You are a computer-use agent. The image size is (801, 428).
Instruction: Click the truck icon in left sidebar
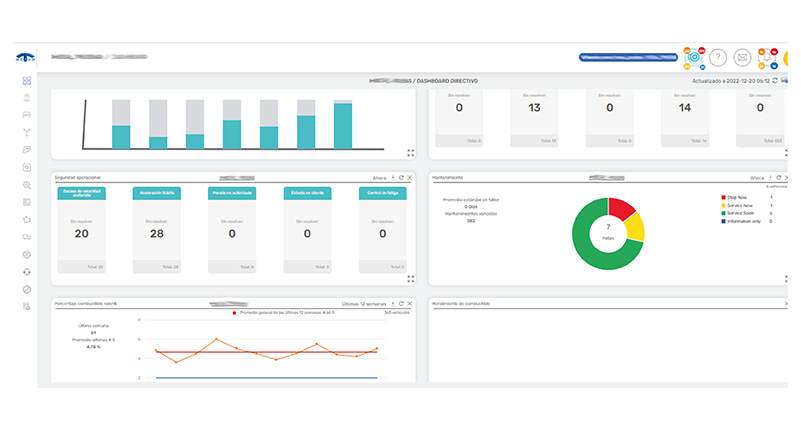27,237
